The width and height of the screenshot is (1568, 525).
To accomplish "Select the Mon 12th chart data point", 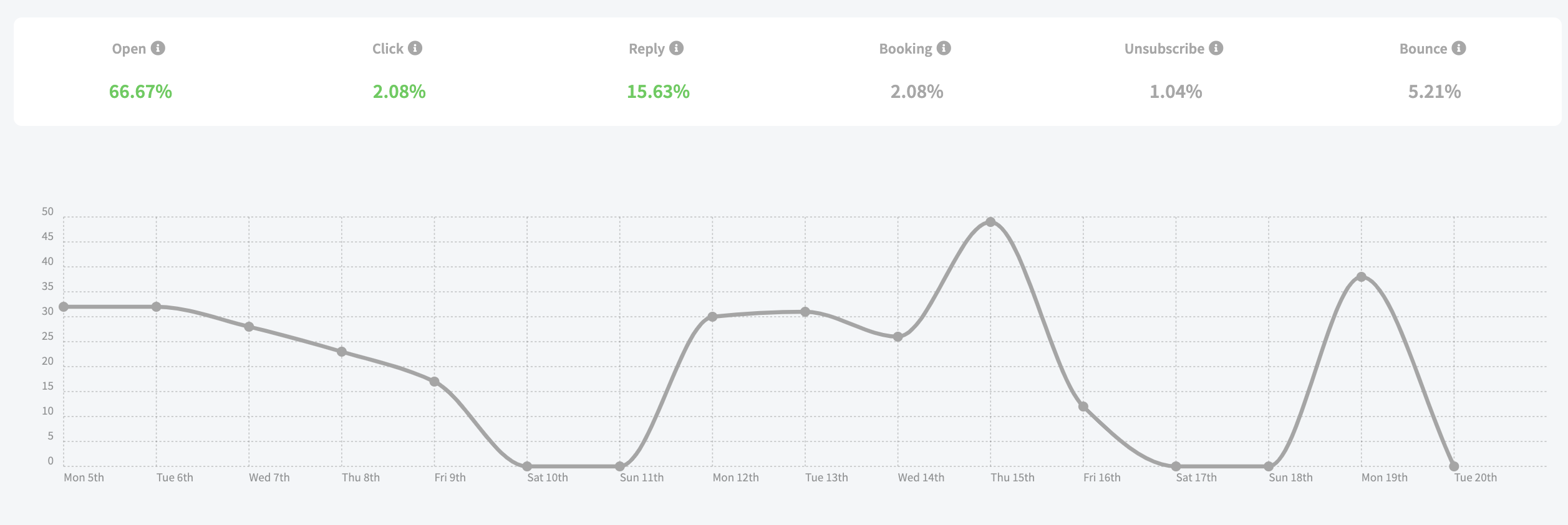I will pos(712,317).
